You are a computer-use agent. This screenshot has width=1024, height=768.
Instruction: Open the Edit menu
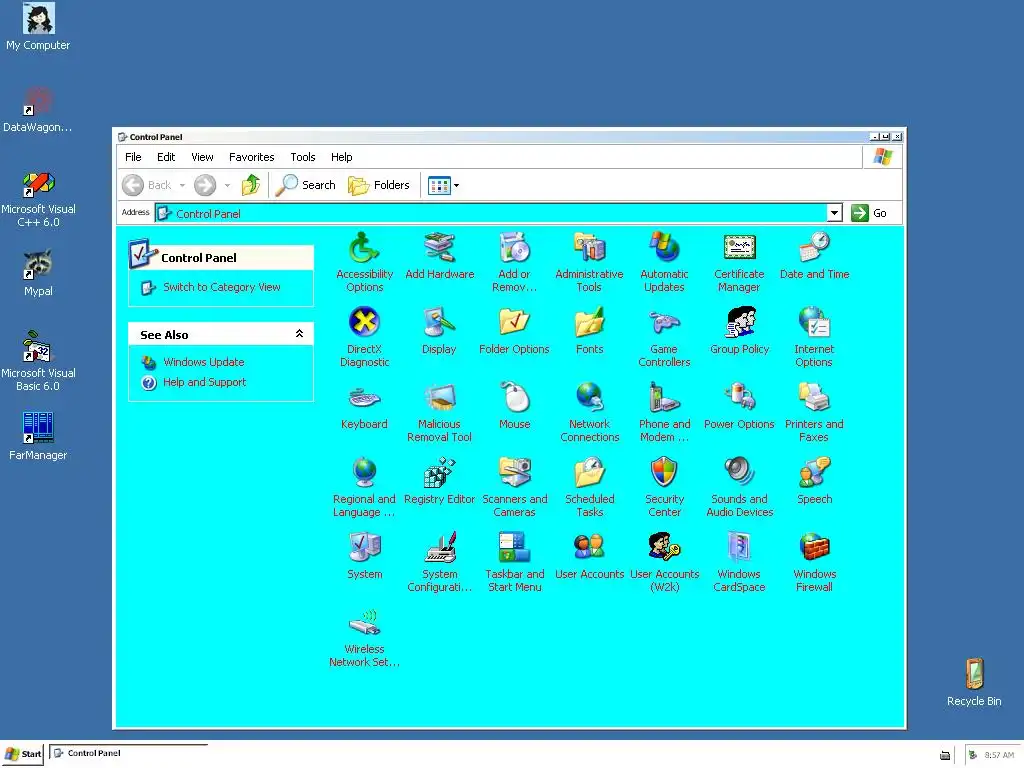click(166, 157)
